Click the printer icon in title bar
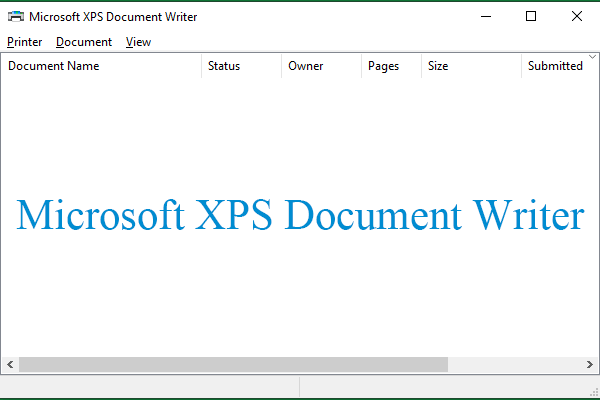600x400 pixels. pos(16,16)
